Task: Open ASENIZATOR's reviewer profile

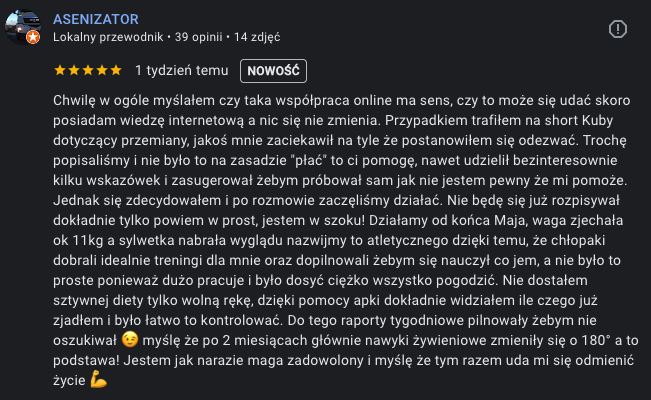Action: (96, 19)
